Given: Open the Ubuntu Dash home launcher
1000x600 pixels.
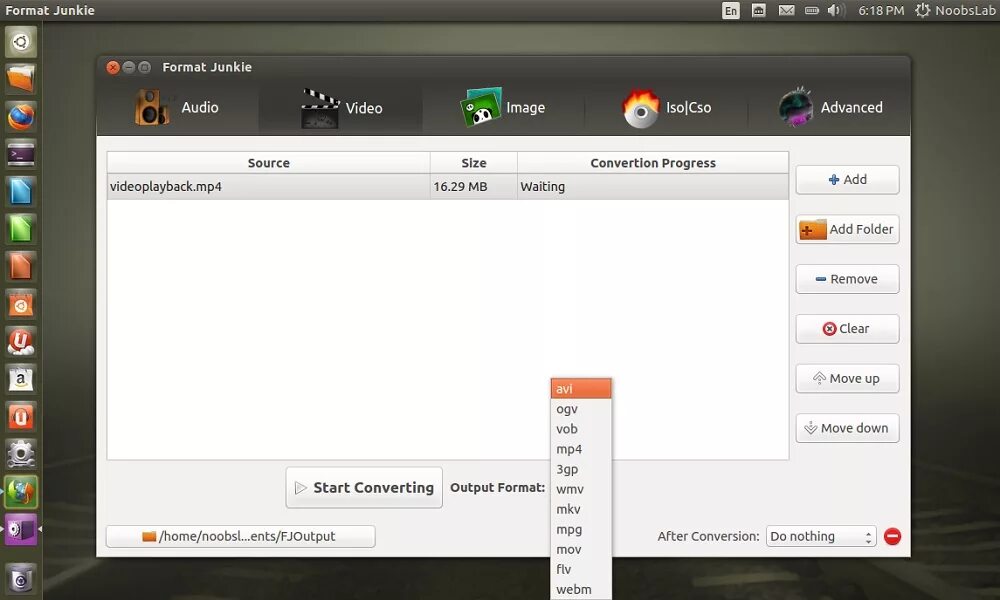Looking at the screenshot, I should 21,42.
